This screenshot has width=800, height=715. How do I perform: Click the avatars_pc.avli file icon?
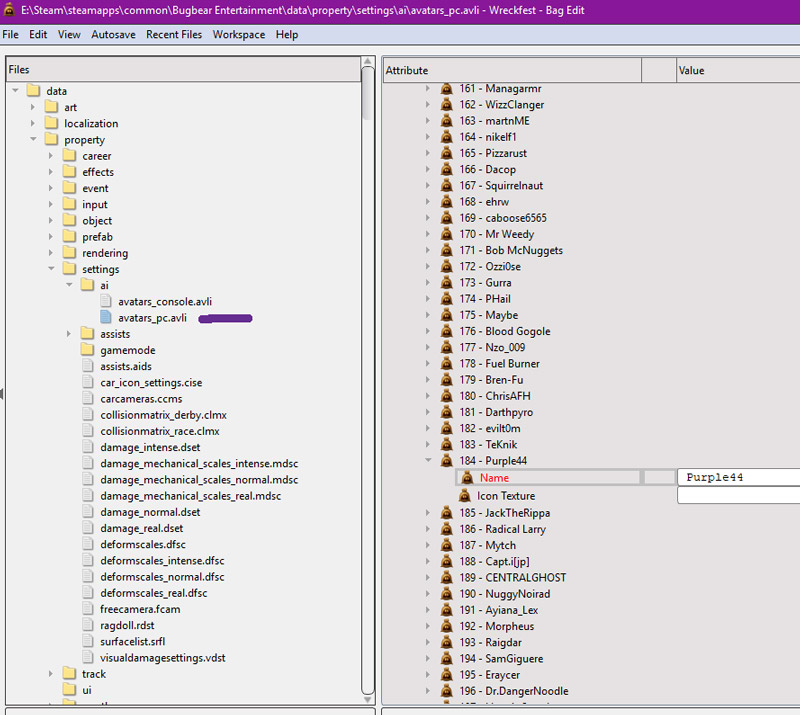[x=106, y=317]
